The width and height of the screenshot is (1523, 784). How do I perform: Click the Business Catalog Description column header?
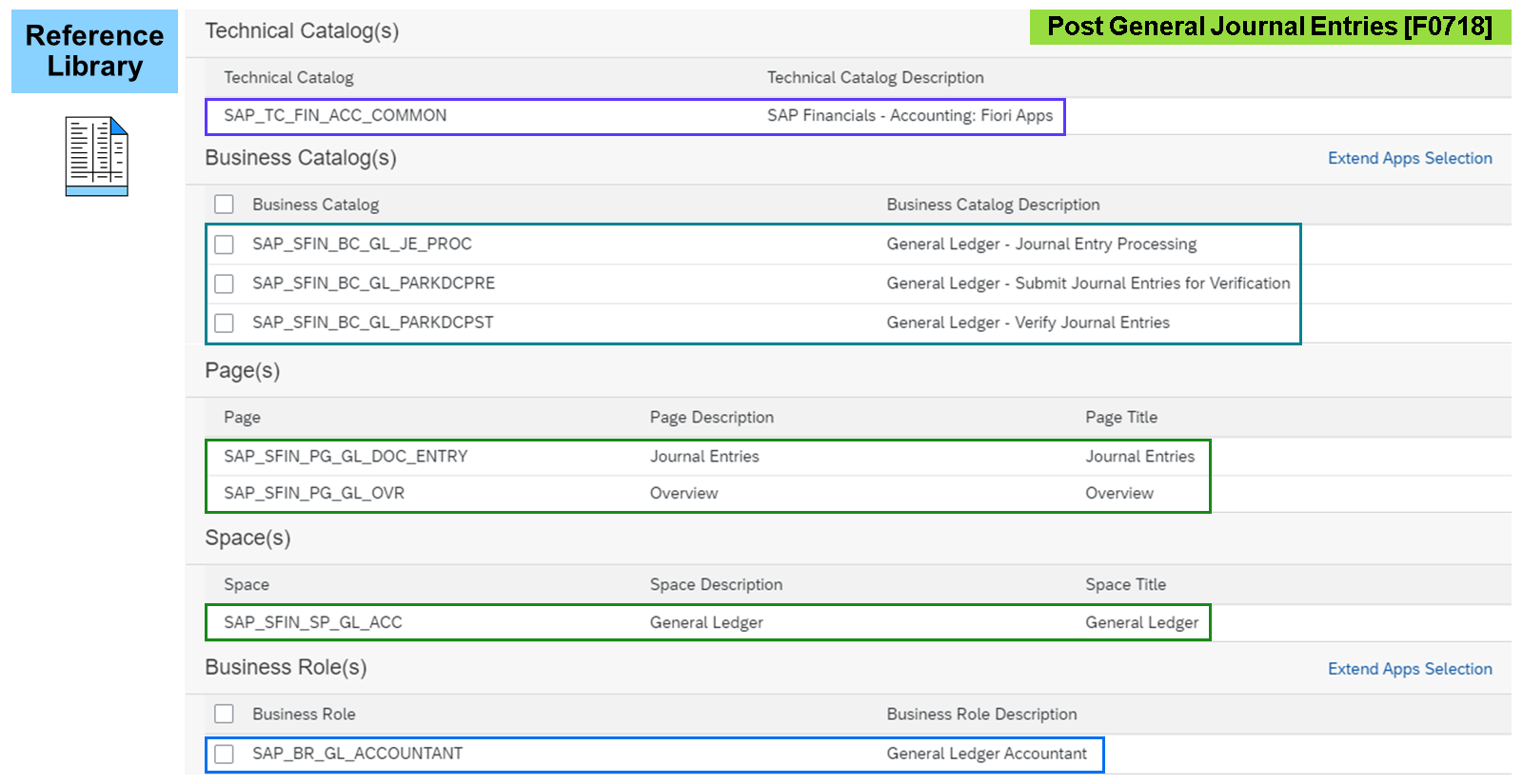click(x=993, y=205)
